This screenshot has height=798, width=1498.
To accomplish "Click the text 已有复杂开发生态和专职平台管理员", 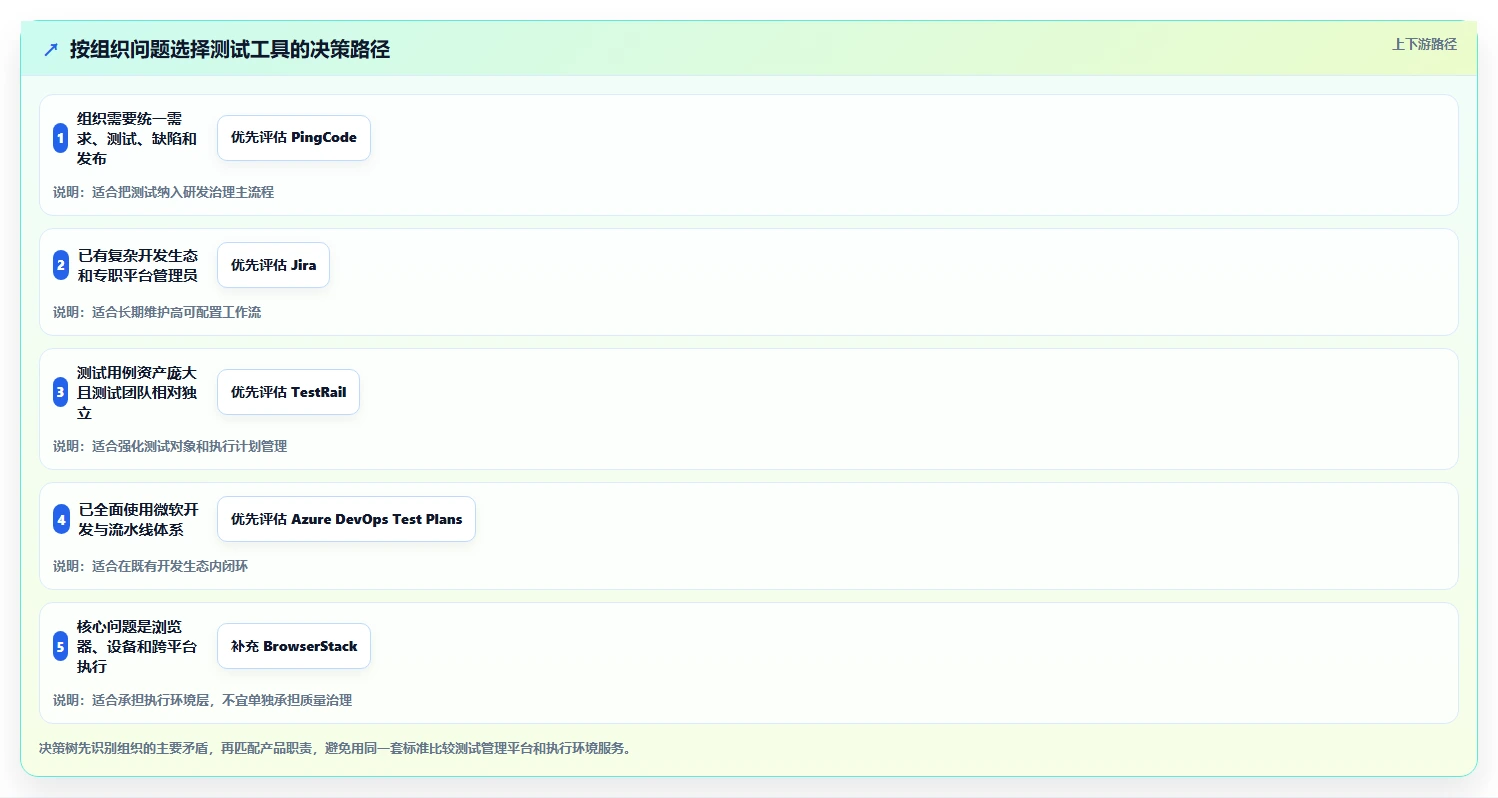I will tap(138, 265).
